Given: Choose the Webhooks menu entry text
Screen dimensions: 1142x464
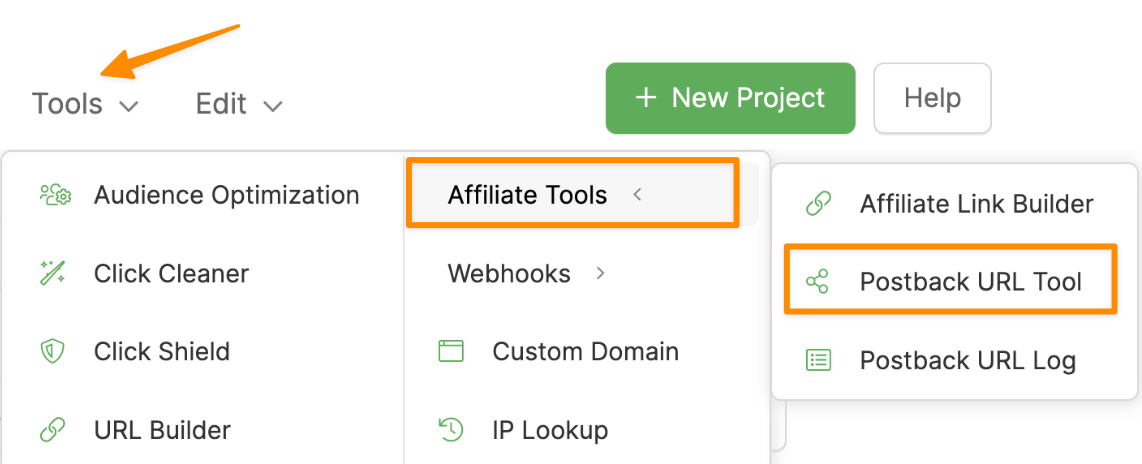Looking at the screenshot, I should [509, 273].
